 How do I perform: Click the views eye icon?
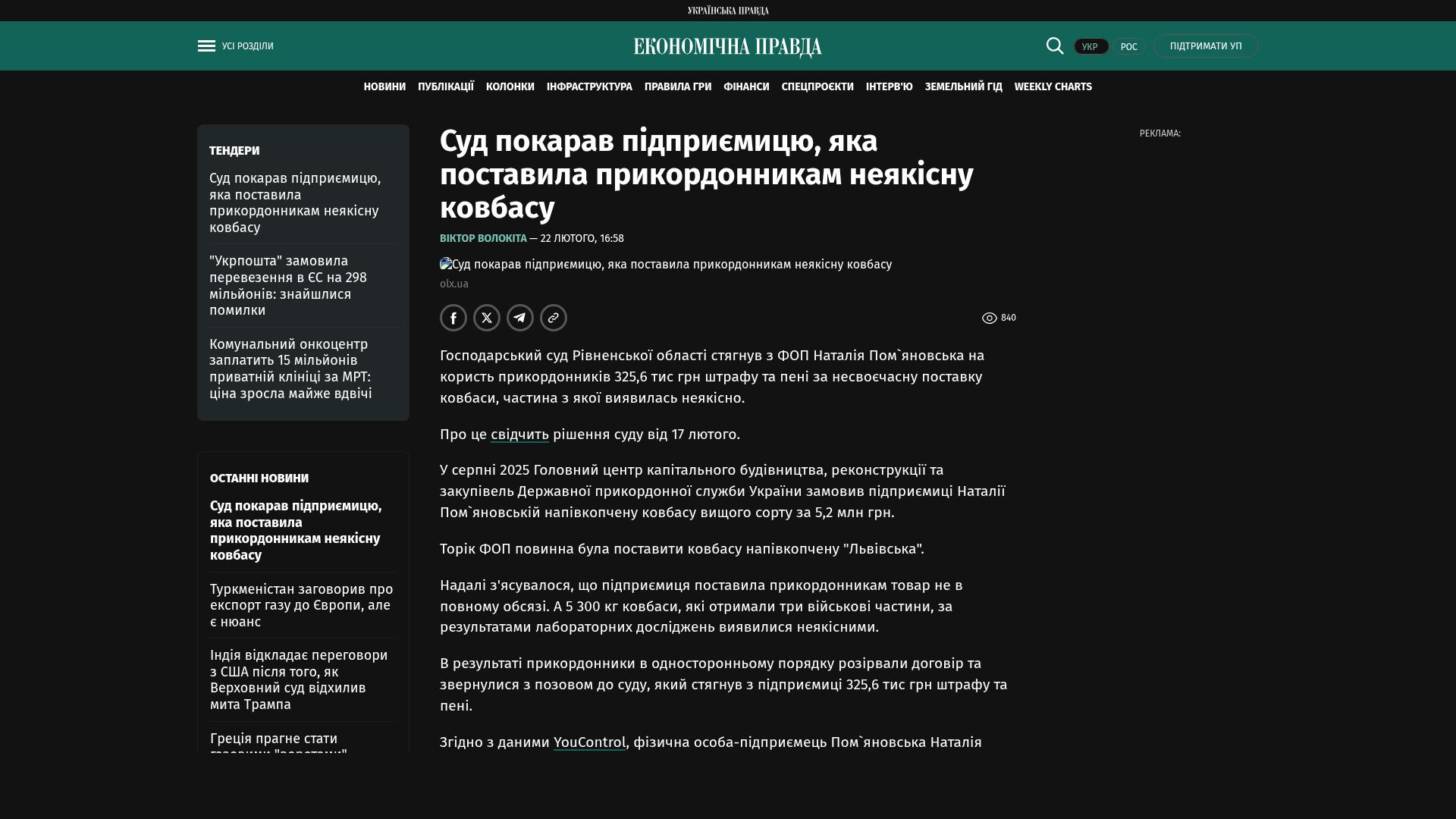pyautogui.click(x=990, y=318)
